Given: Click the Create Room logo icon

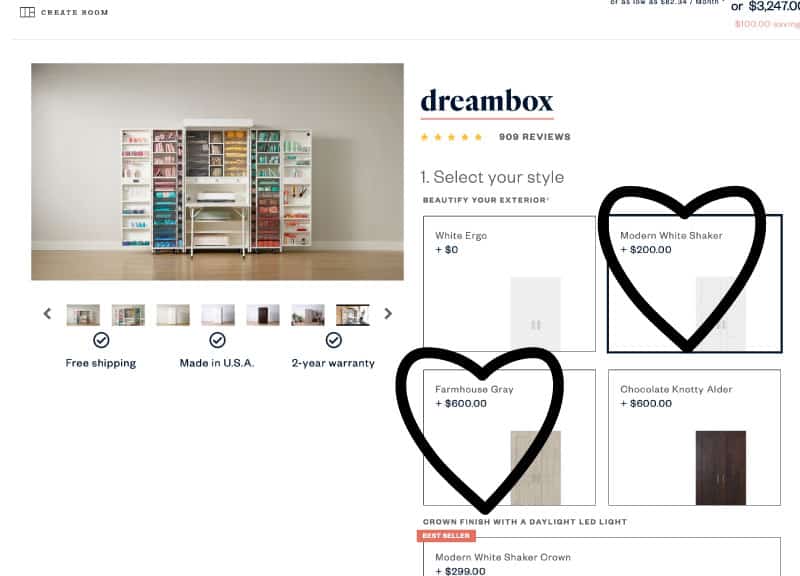Looking at the screenshot, I should [27, 12].
